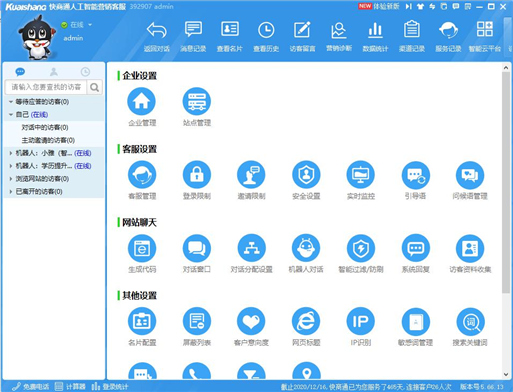Open 营销诊断 marketing diagnosis
Screen dimensions: 513x392
tap(339, 37)
